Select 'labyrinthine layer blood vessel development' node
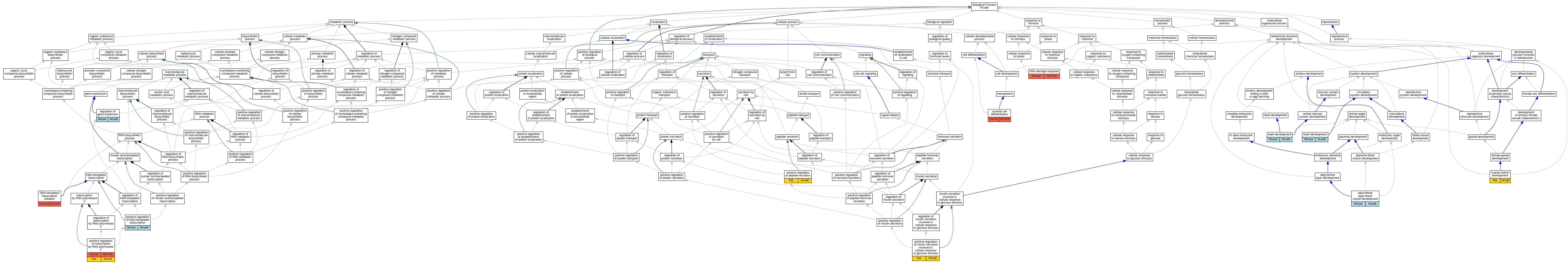1568x264 pixels. coord(1365,198)
